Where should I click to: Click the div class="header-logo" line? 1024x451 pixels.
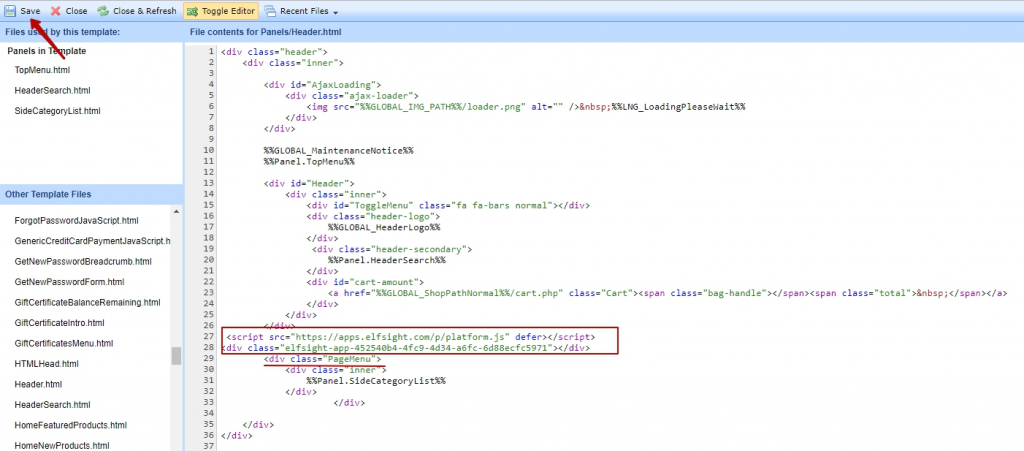click(x=374, y=216)
